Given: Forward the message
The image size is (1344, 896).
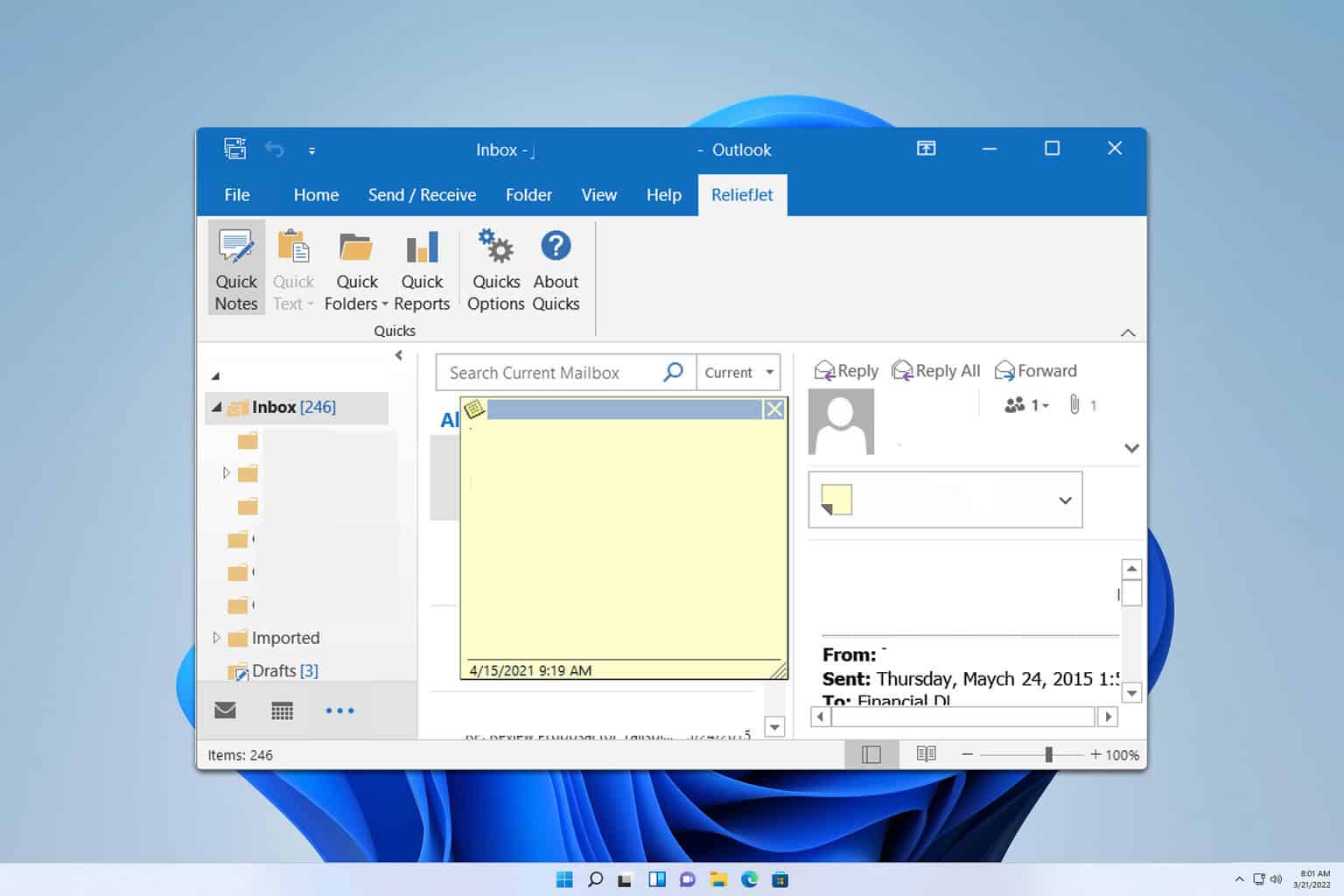Looking at the screenshot, I should [1035, 371].
